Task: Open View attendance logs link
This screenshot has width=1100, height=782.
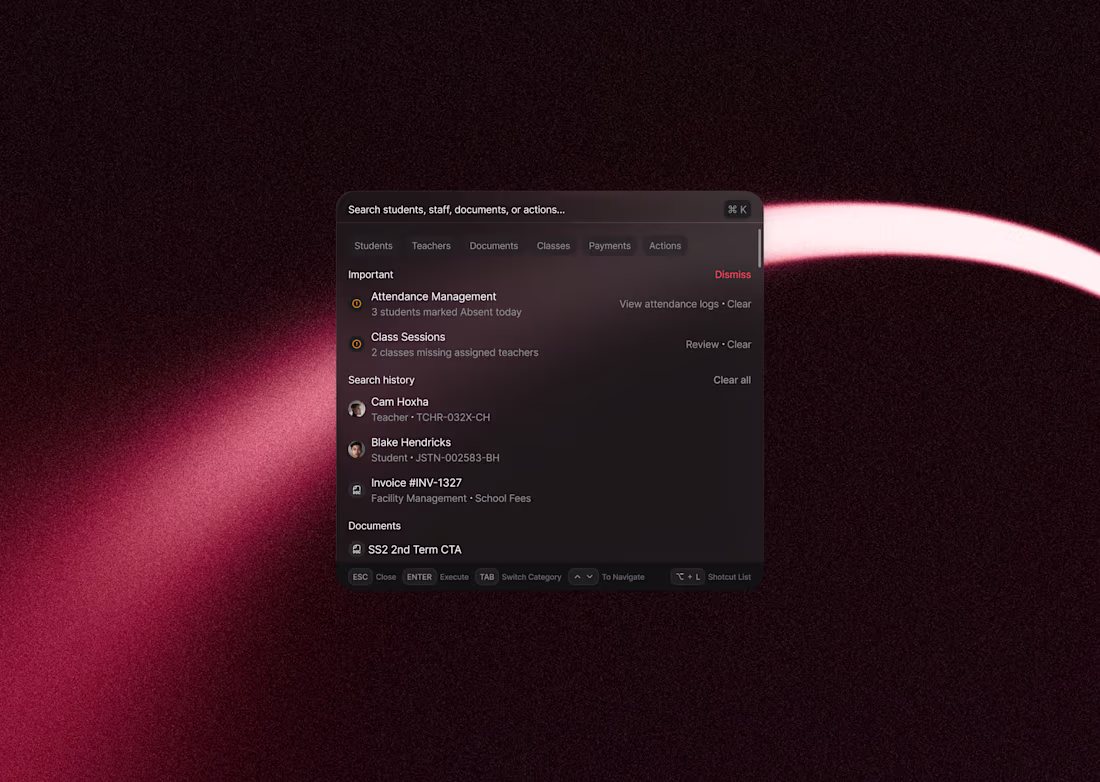Action: pyautogui.click(x=669, y=304)
